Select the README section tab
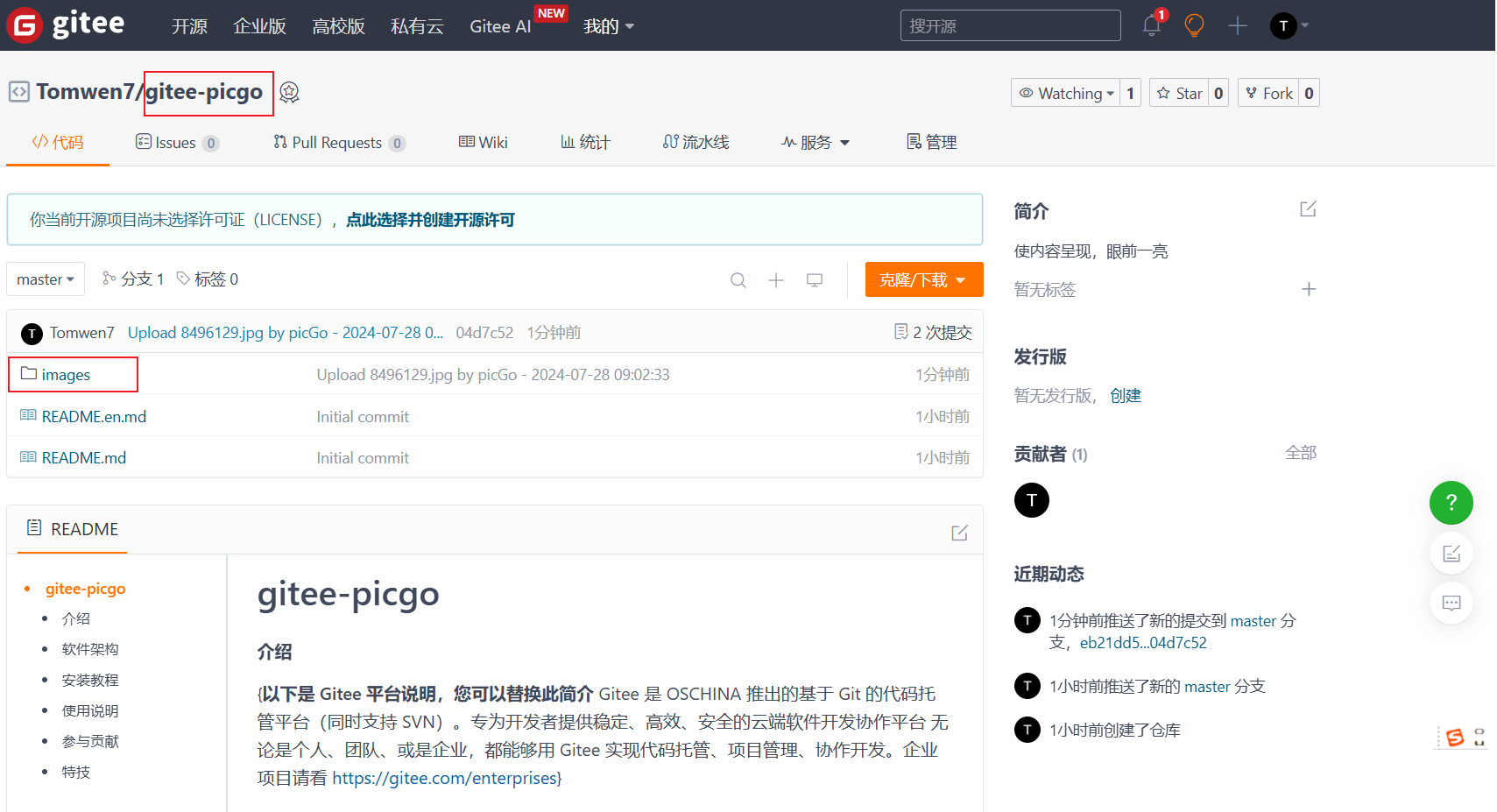The height and width of the screenshot is (812, 1497). pyautogui.click(x=73, y=529)
